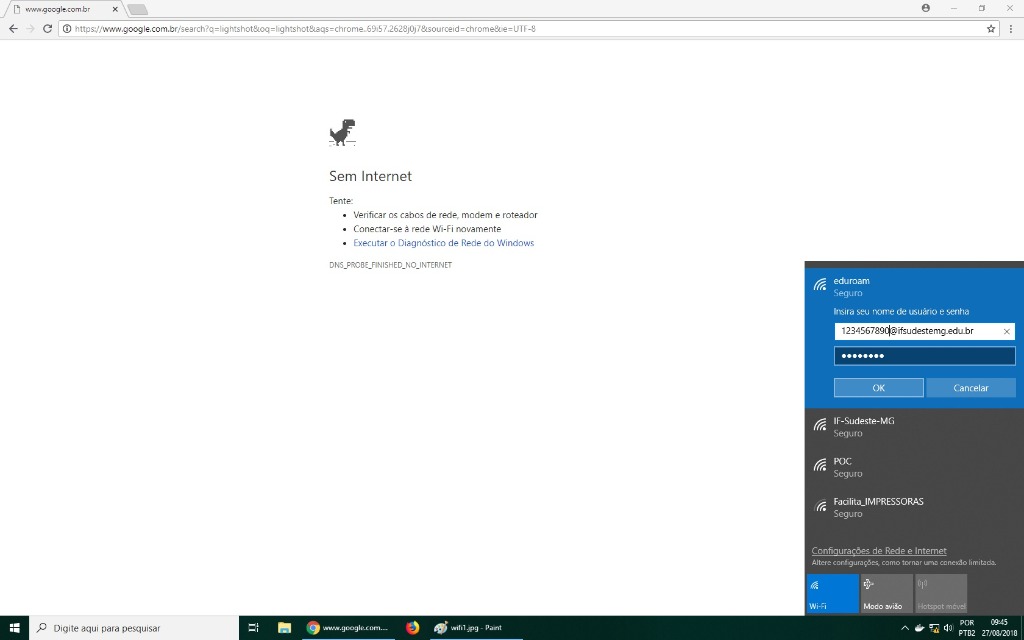Open Executar o Diagnóstico de Rede link
Viewport: 1024px width, 640px height.
(443, 243)
